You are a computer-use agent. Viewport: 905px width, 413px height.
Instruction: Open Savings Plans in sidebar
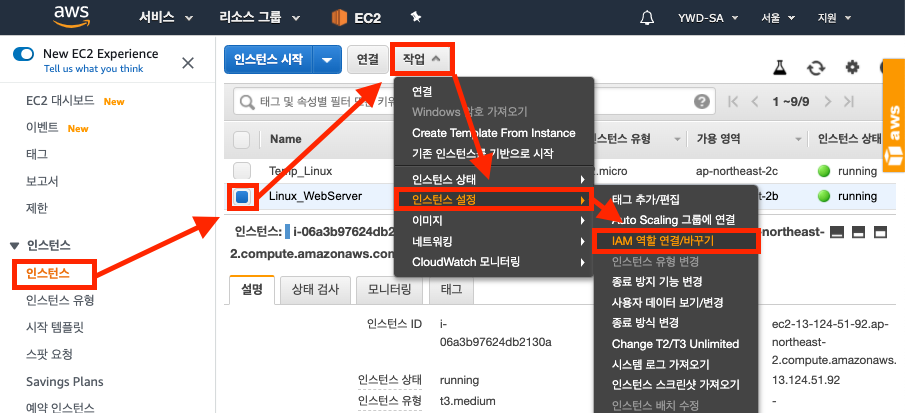(65, 381)
